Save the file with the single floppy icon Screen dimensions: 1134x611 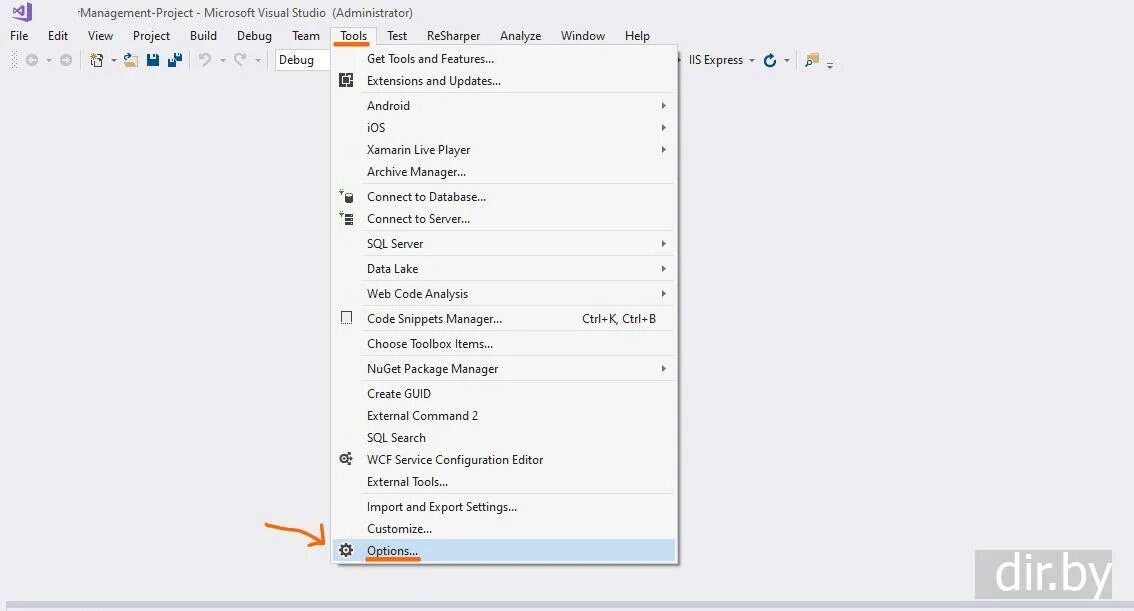[x=153, y=60]
